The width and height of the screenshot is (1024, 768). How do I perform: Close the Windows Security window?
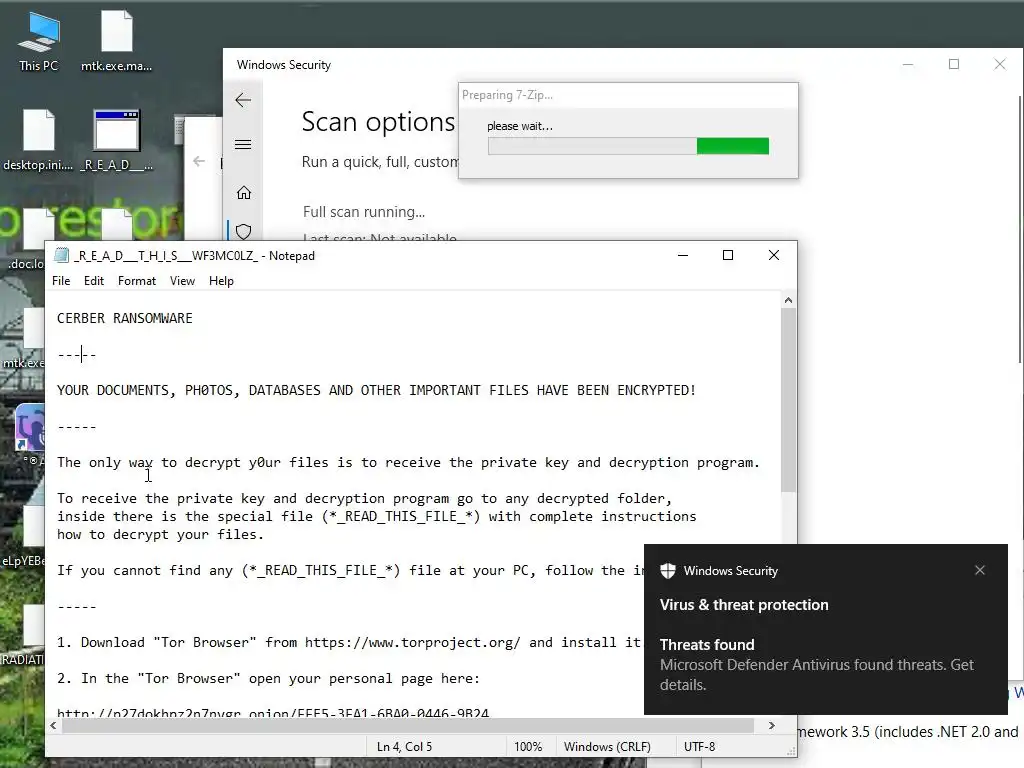[x=1000, y=64]
